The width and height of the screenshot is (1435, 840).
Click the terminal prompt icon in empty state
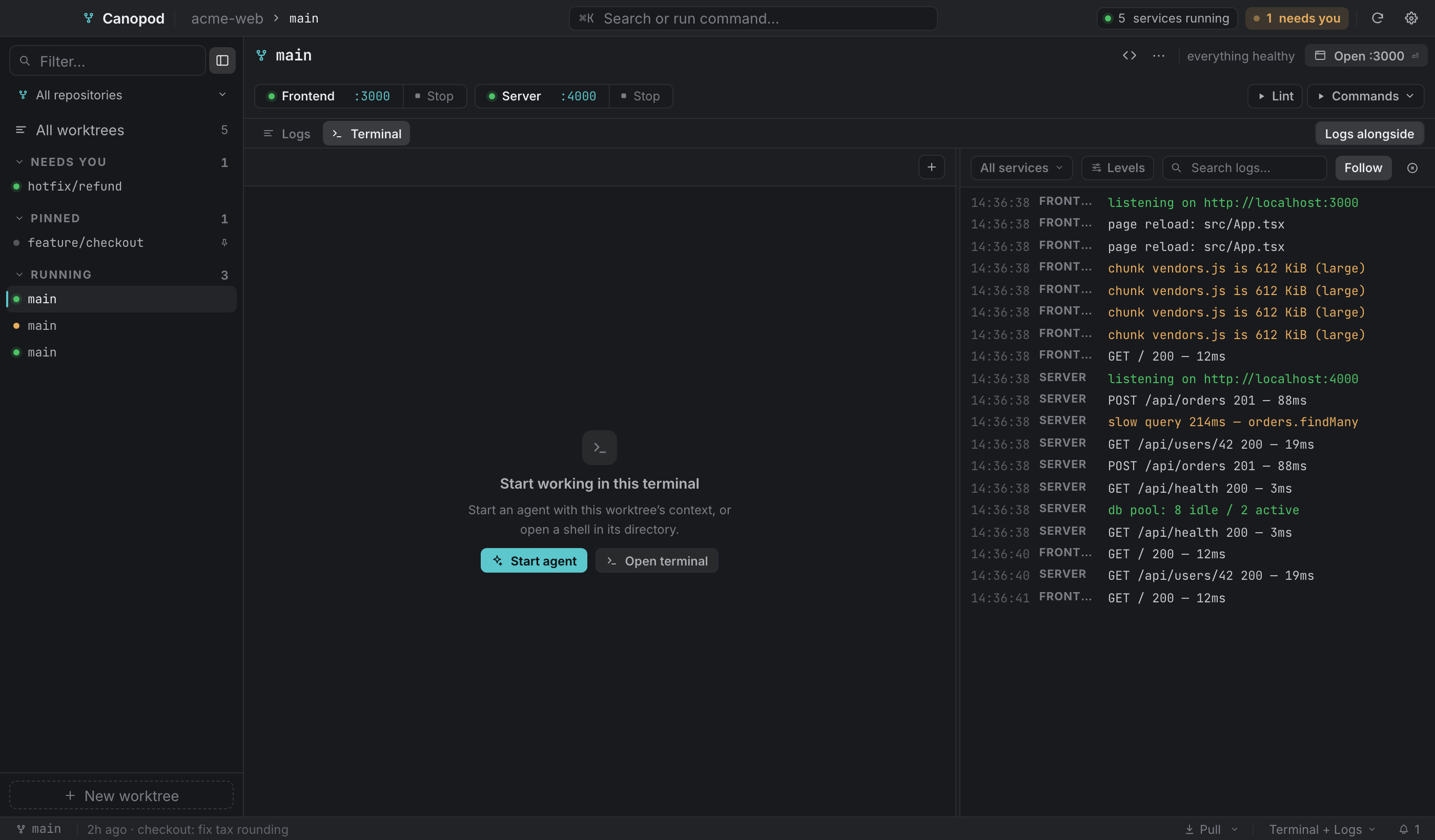point(599,448)
